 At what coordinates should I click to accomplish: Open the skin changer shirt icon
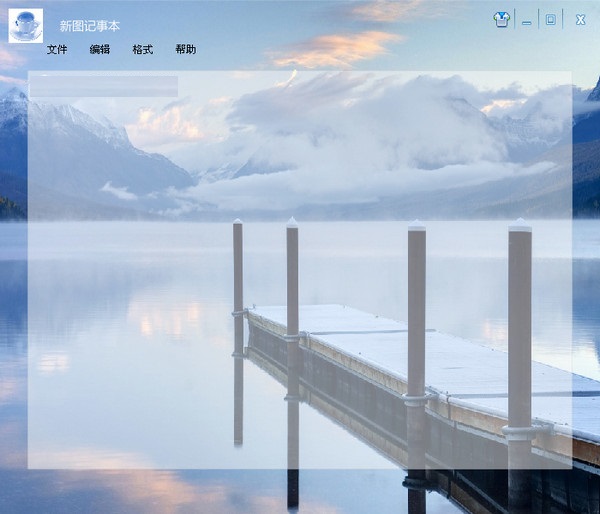tap(502, 19)
